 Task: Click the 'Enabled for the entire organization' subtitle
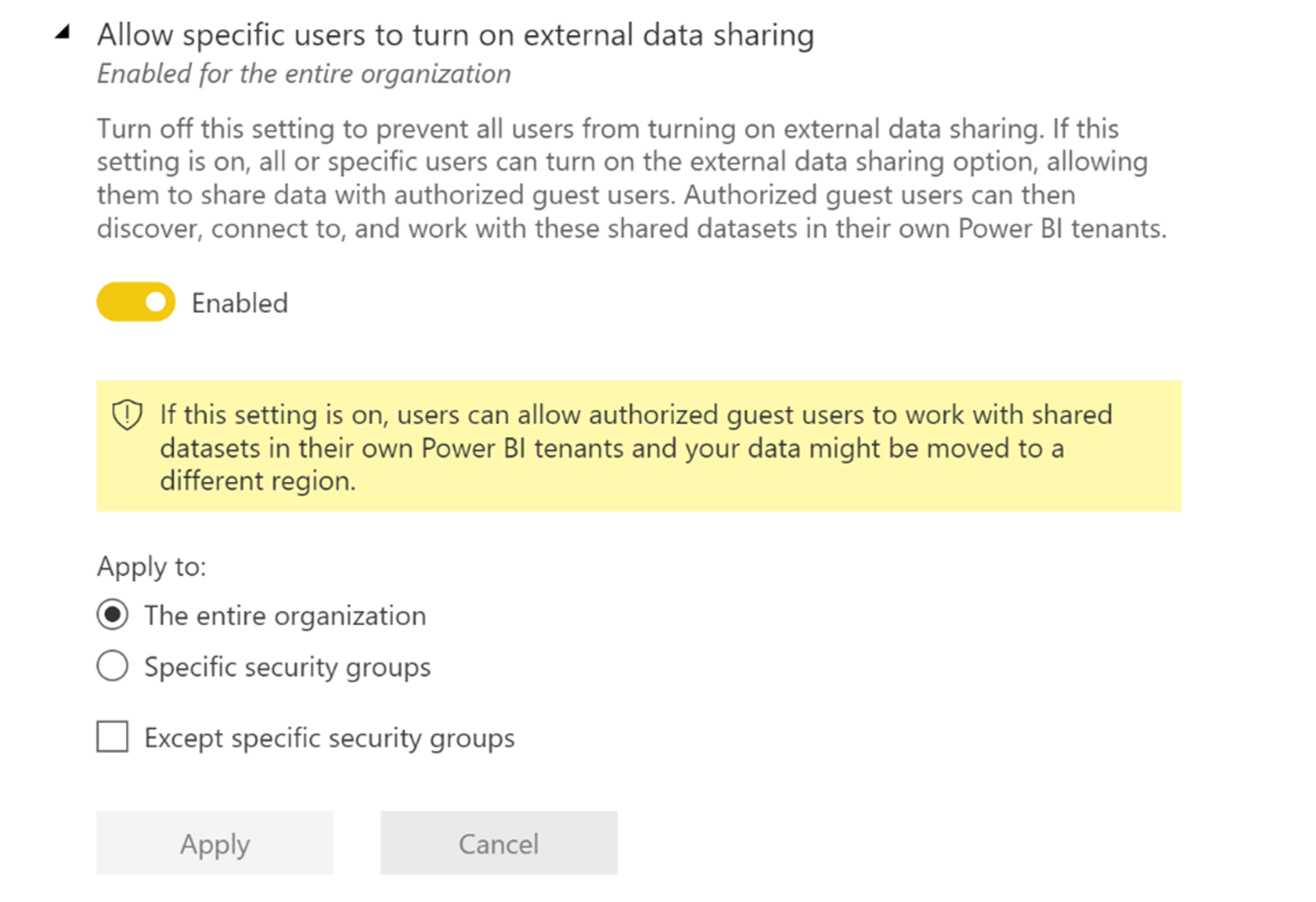304,74
